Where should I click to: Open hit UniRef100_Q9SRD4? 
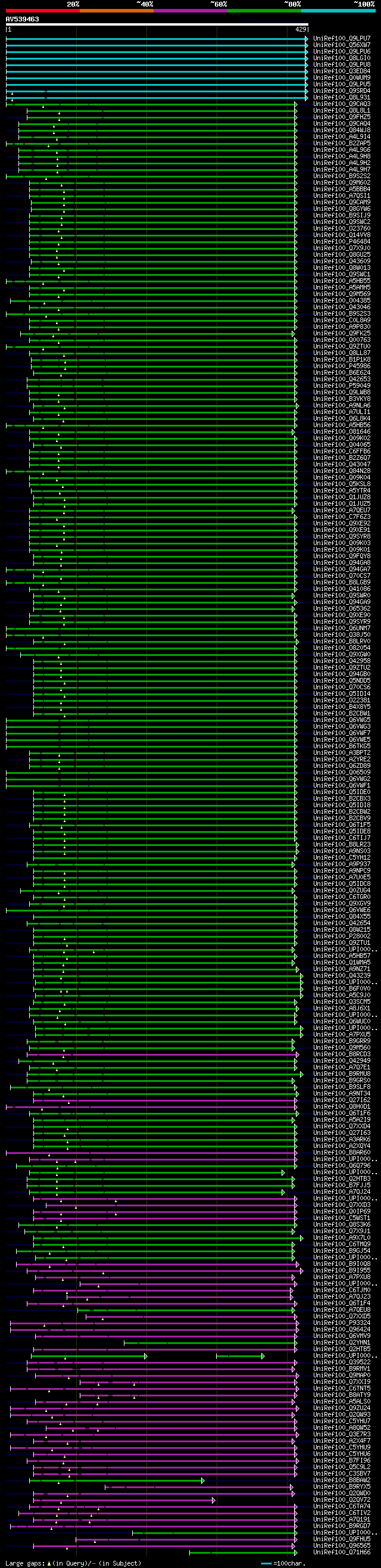click(x=342, y=91)
